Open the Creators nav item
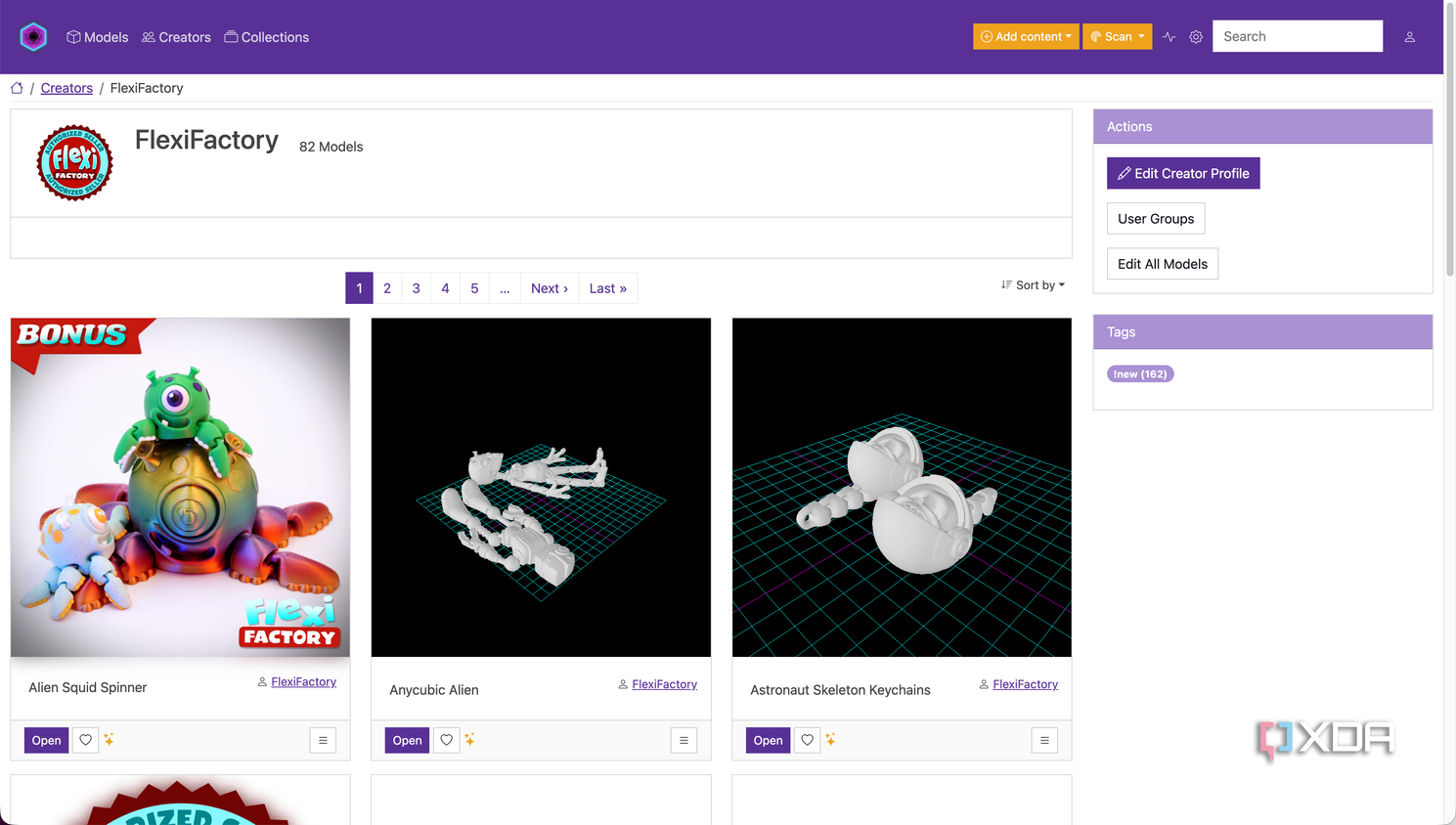 [x=176, y=37]
